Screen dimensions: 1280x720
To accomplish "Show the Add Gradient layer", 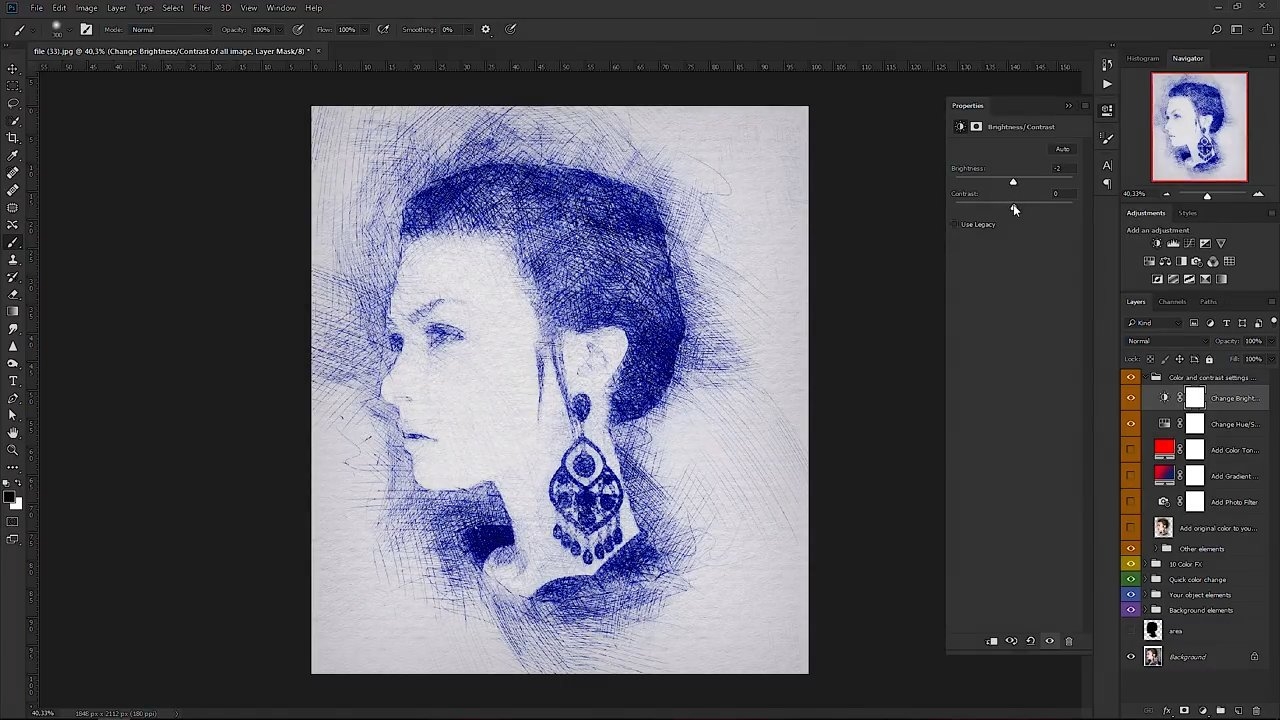I will tap(1131, 476).
